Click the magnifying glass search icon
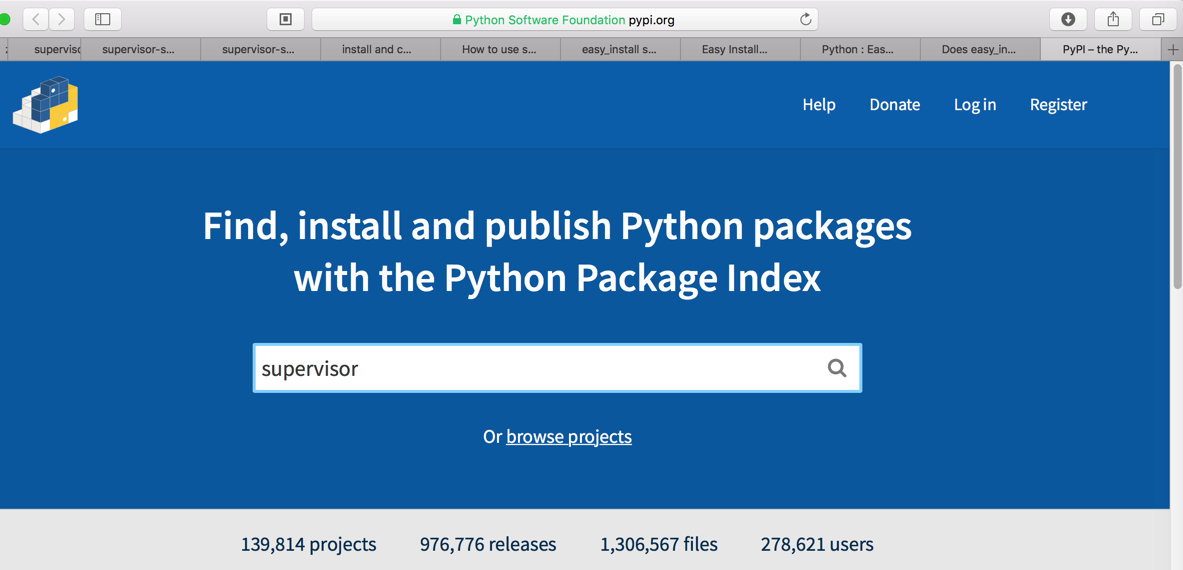 (x=837, y=368)
